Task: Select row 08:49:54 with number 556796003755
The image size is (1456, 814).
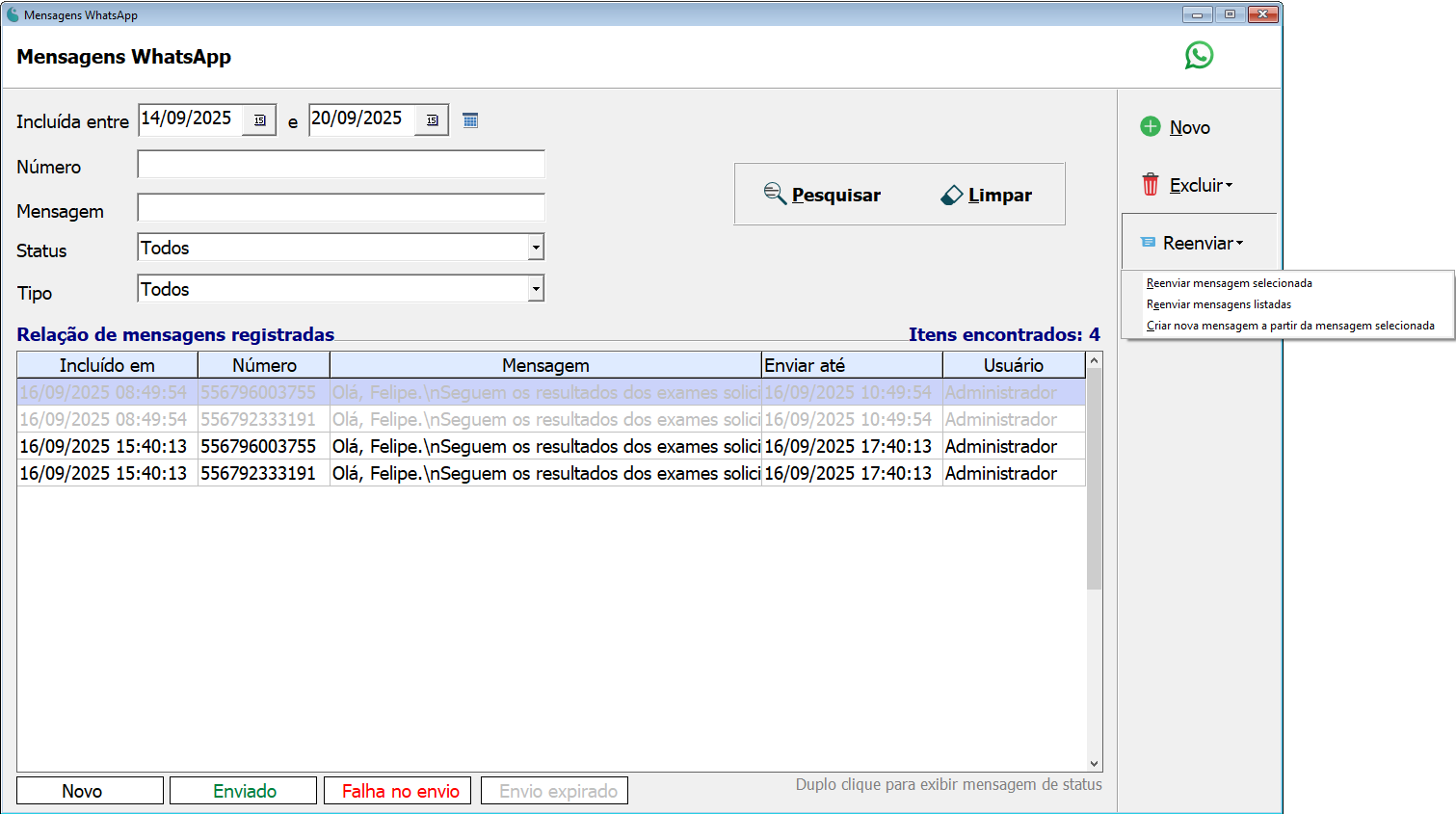Action: (551, 392)
